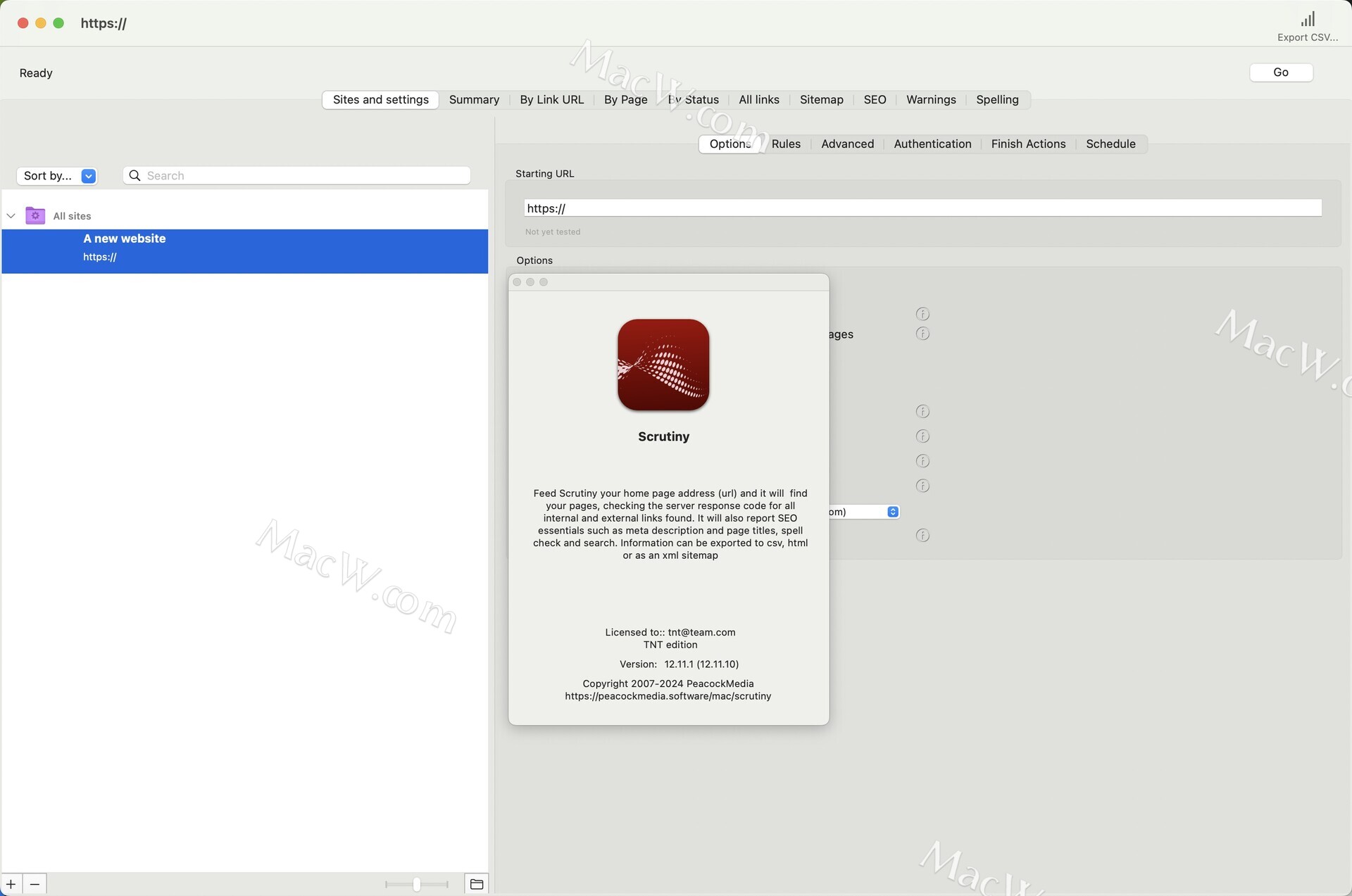Screen dimensions: 1352x896
Task: Open the dropdown ending in 'om)' in Options
Action: pyautogui.click(x=864, y=512)
